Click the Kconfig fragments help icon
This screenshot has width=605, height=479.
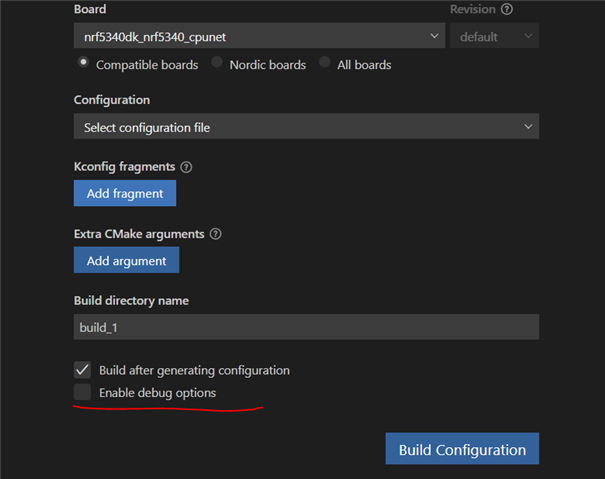pyautogui.click(x=186, y=167)
